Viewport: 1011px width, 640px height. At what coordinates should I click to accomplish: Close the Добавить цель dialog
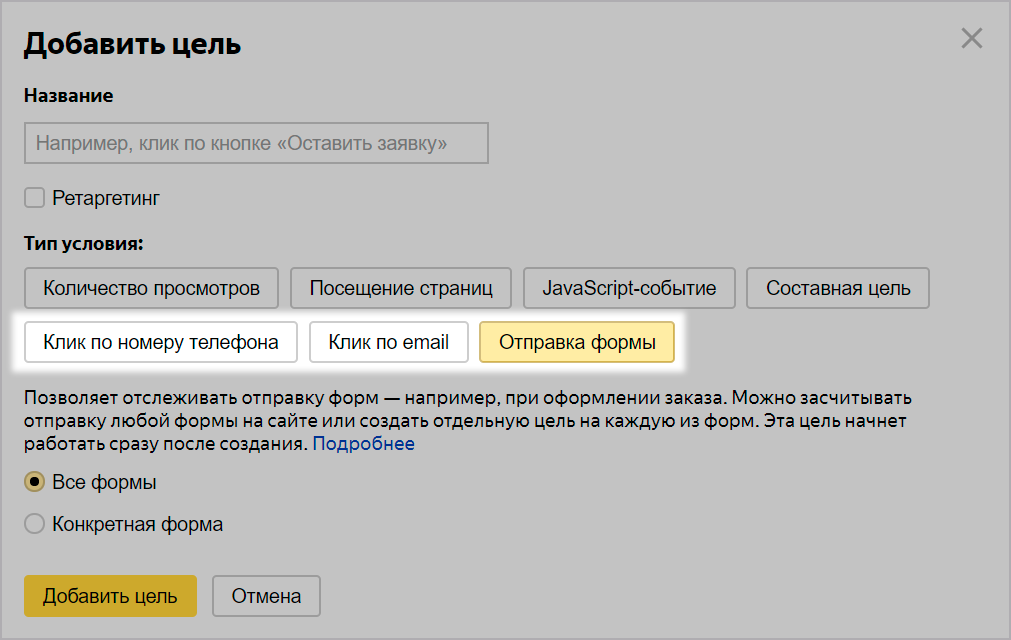[x=971, y=39]
